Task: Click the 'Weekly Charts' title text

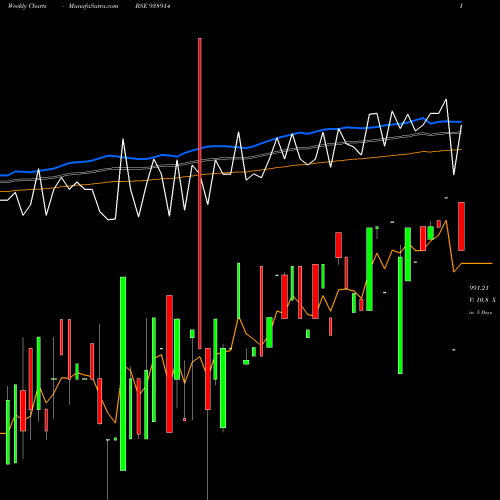Action: click(27, 6)
